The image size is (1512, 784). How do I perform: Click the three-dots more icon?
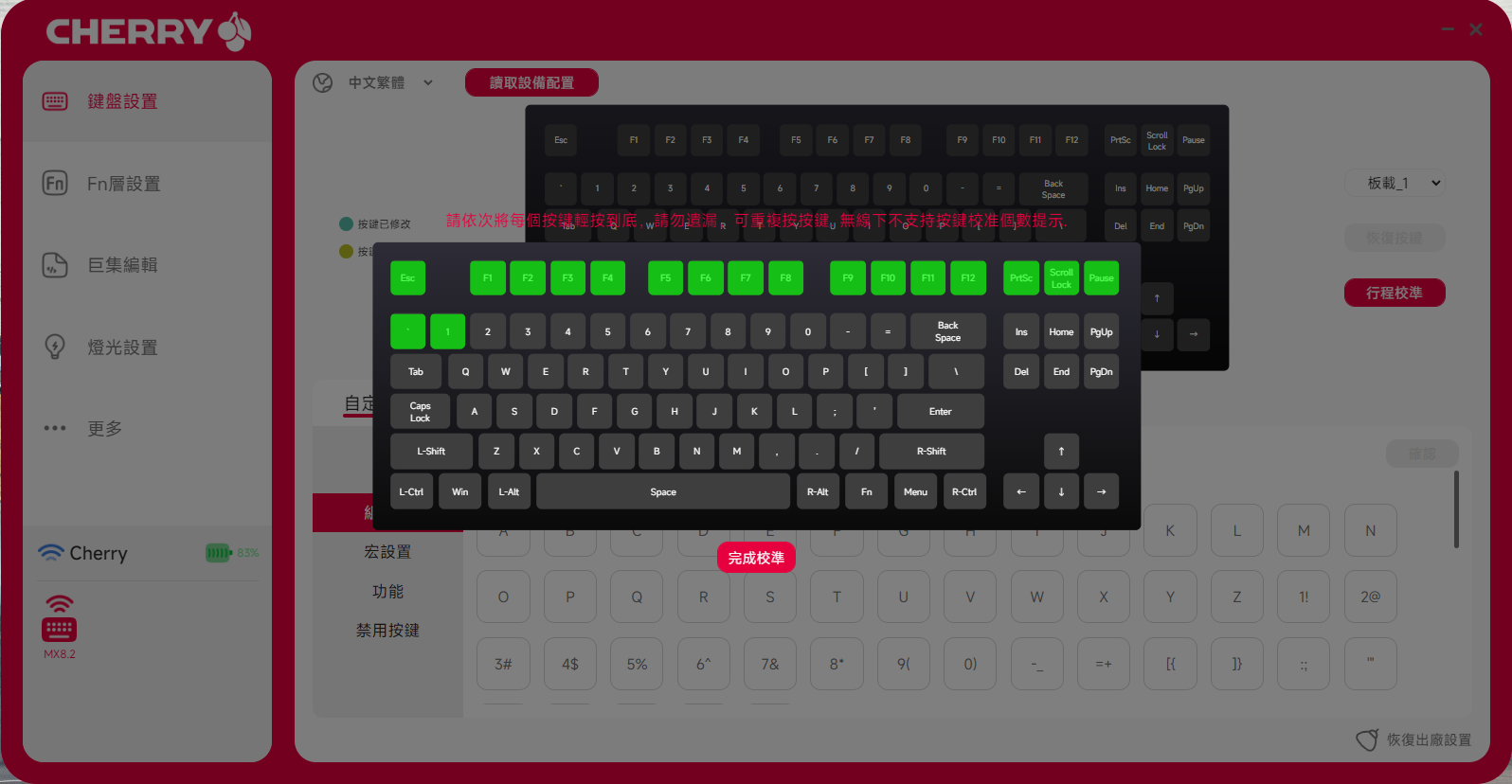(x=55, y=428)
